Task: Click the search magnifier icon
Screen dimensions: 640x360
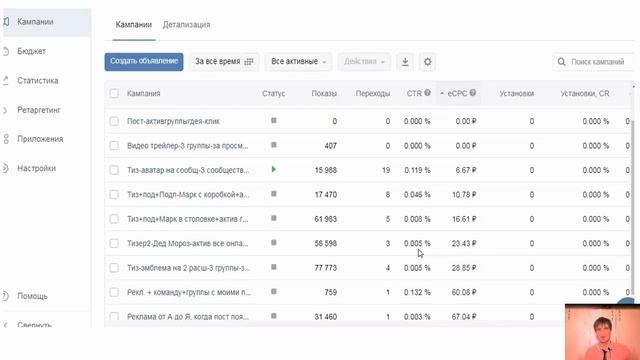Action: coord(562,62)
